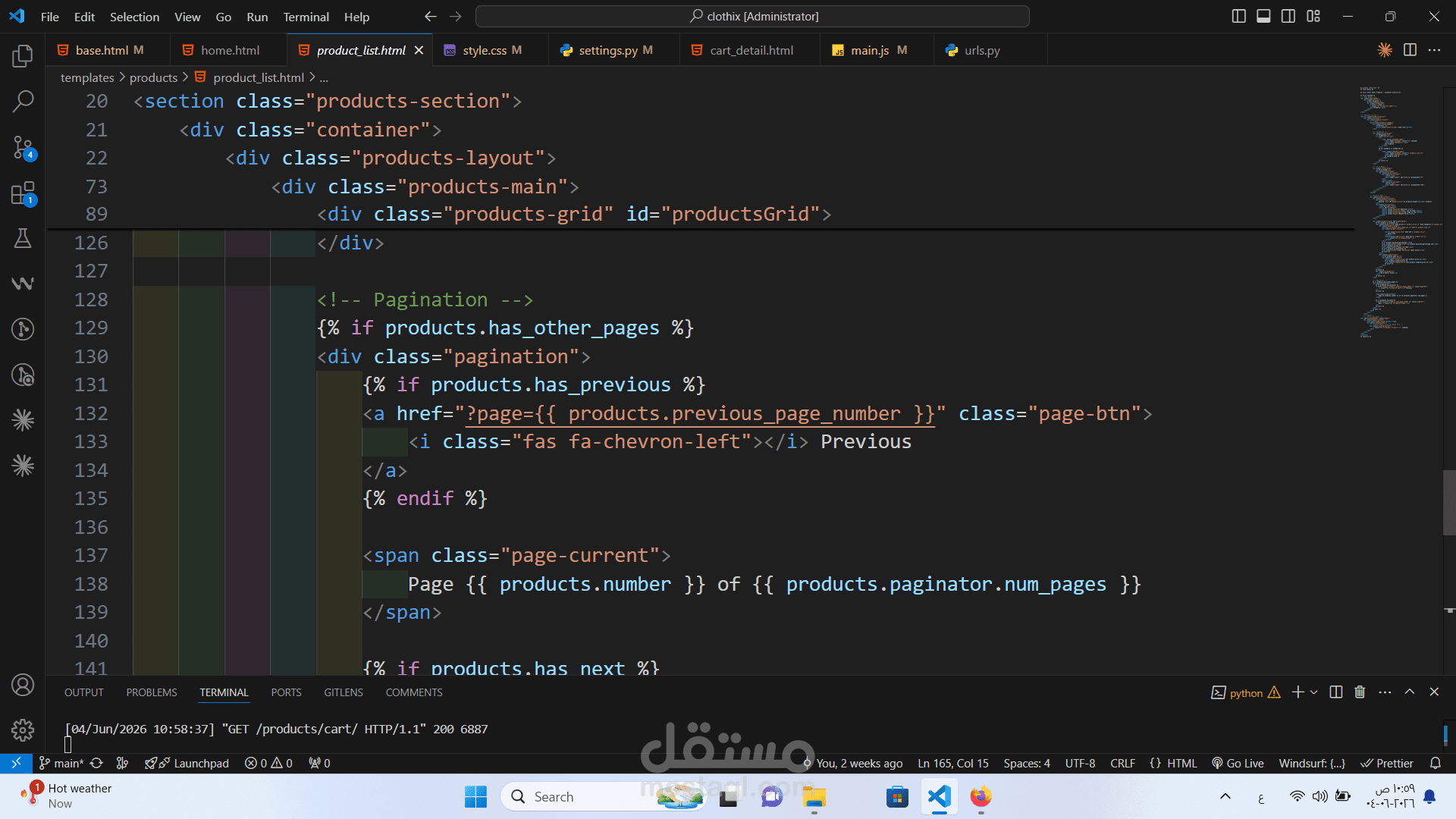Image resolution: width=1456 pixels, height=819 pixels.
Task: Click the remote window indicator in status bar
Action: (x=16, y=763)
